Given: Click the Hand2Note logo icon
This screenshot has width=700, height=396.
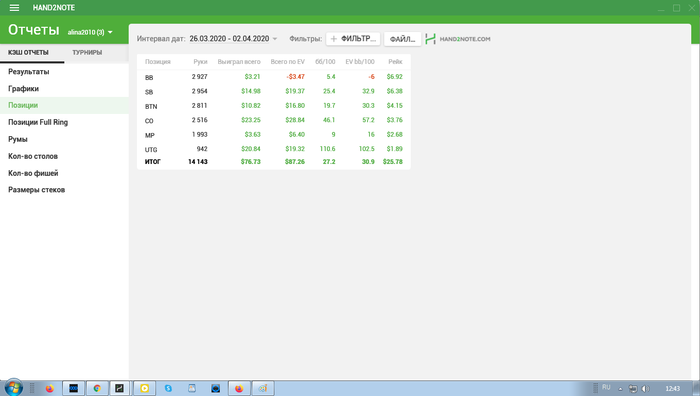Looking at the screenshot, I should [430, 39].
